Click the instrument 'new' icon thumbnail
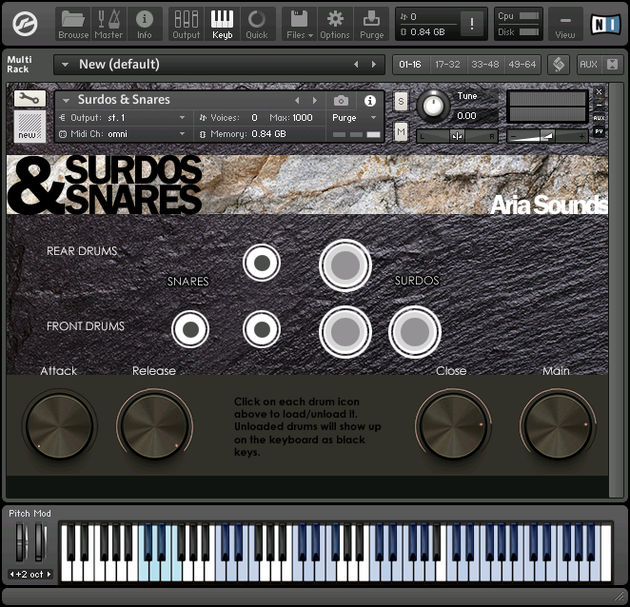The width and height of the screenshot is (630, 607). pos(30,126)
